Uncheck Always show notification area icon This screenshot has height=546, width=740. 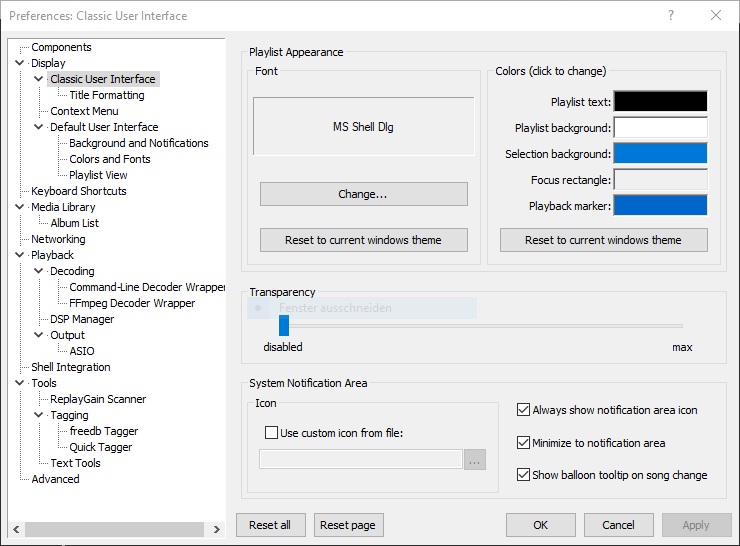point(524,410)
